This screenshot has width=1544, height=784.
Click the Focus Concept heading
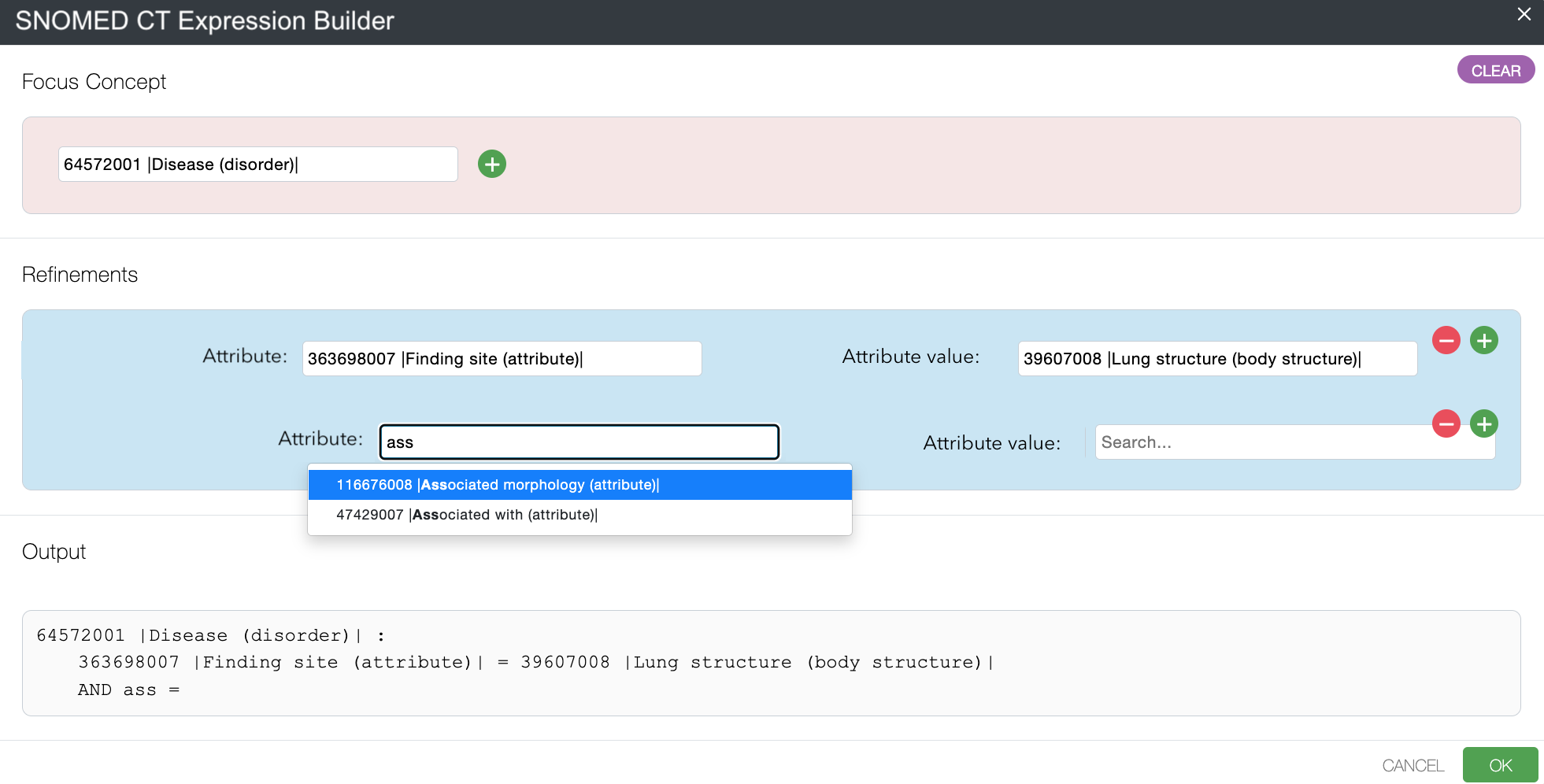[94, 82]
